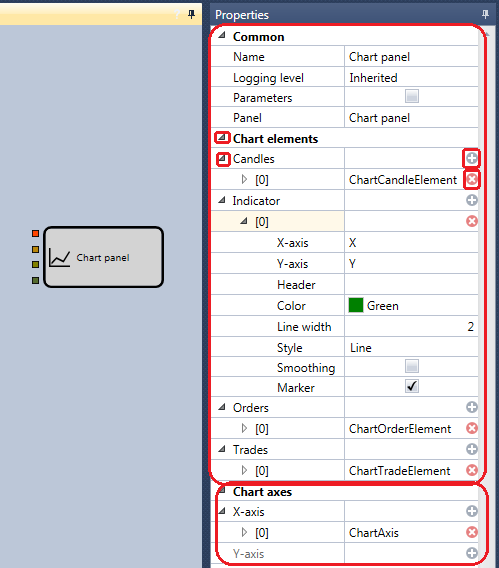
Task: Add a new Y-axis under Chart axes
Action: coord(471,553)
